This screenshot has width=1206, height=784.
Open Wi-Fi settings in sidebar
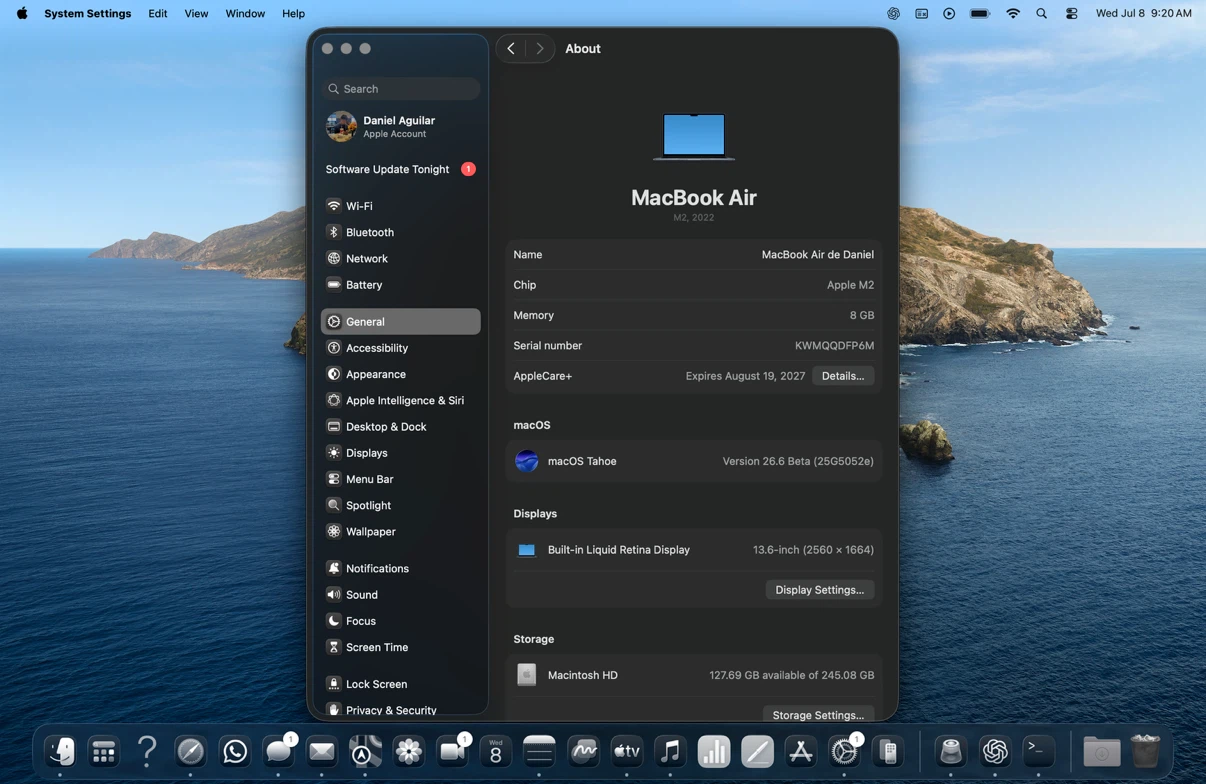(400, 206)
